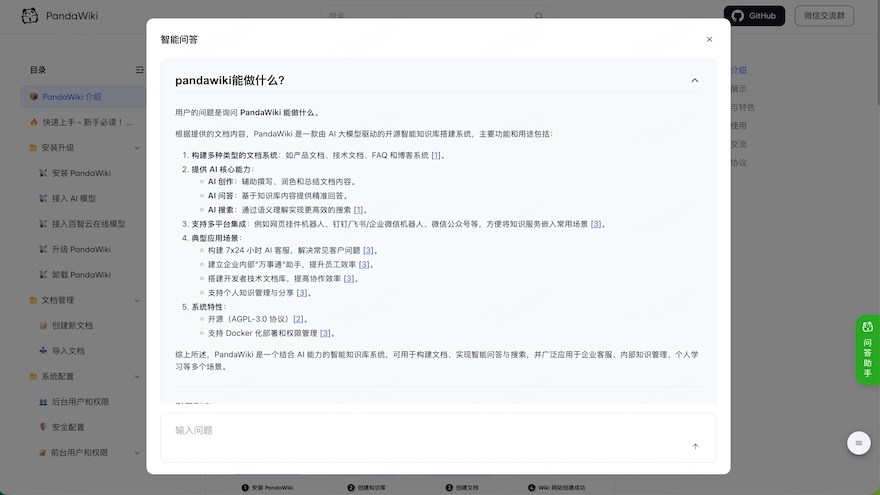Open citation [2] next to AGPL-3.0 协议
This screenshot has width=880, height=495.
click(298, 319)
